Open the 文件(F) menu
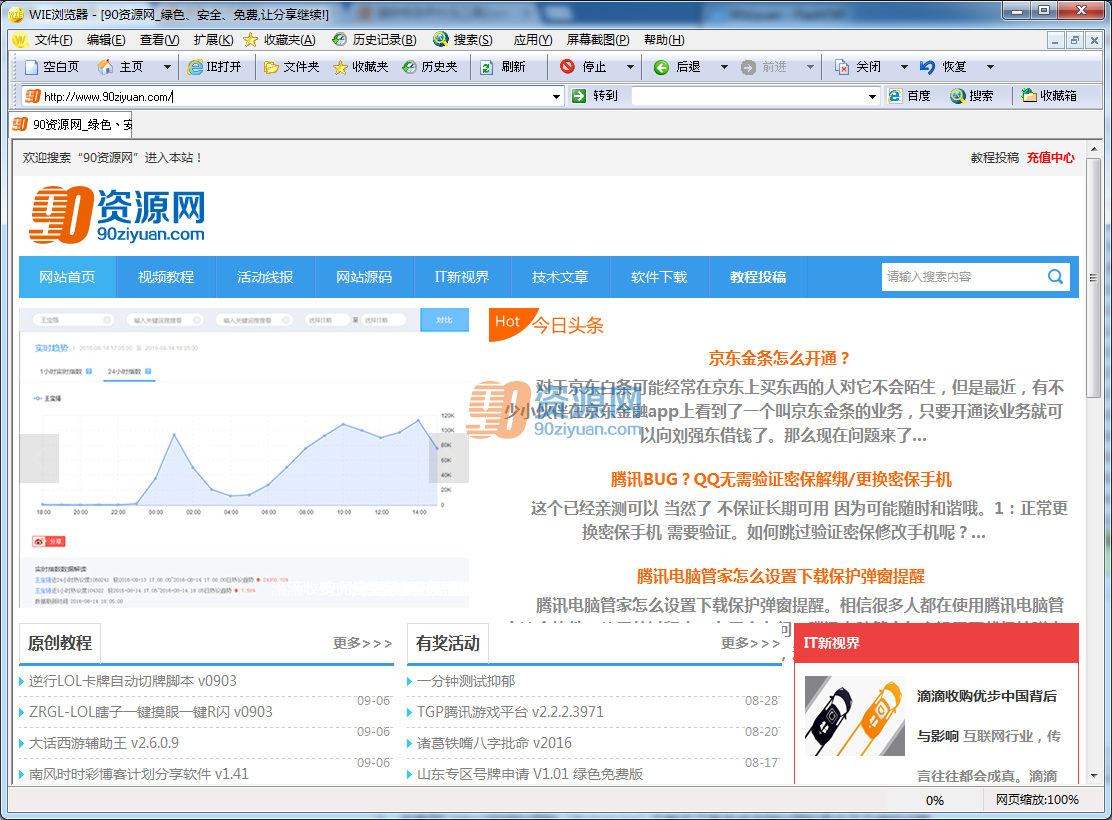Screen dimensions: 1112x820 pos(53,40)
